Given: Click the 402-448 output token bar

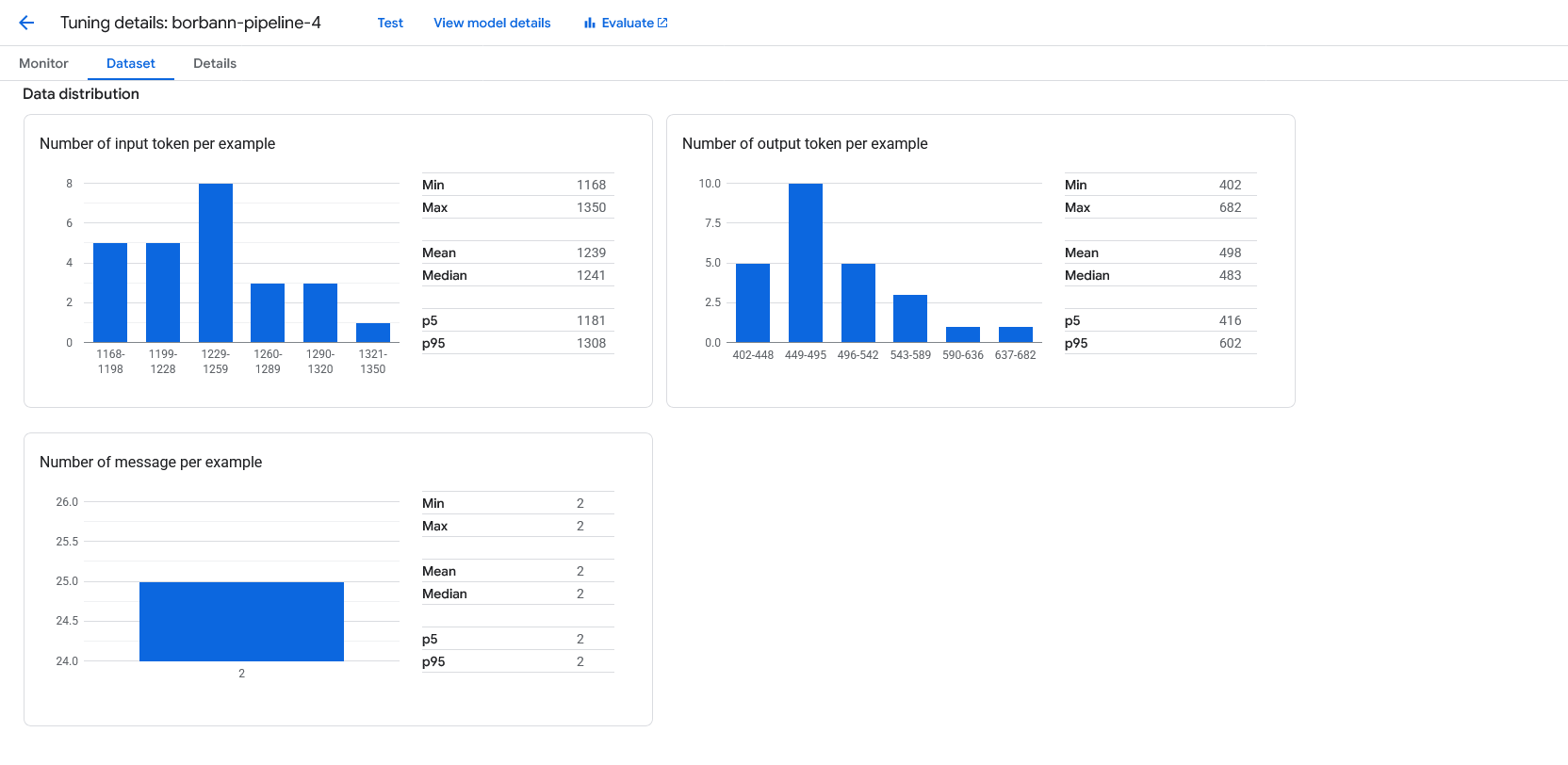Looking at the screenshot, I should (x=753, y=302).
